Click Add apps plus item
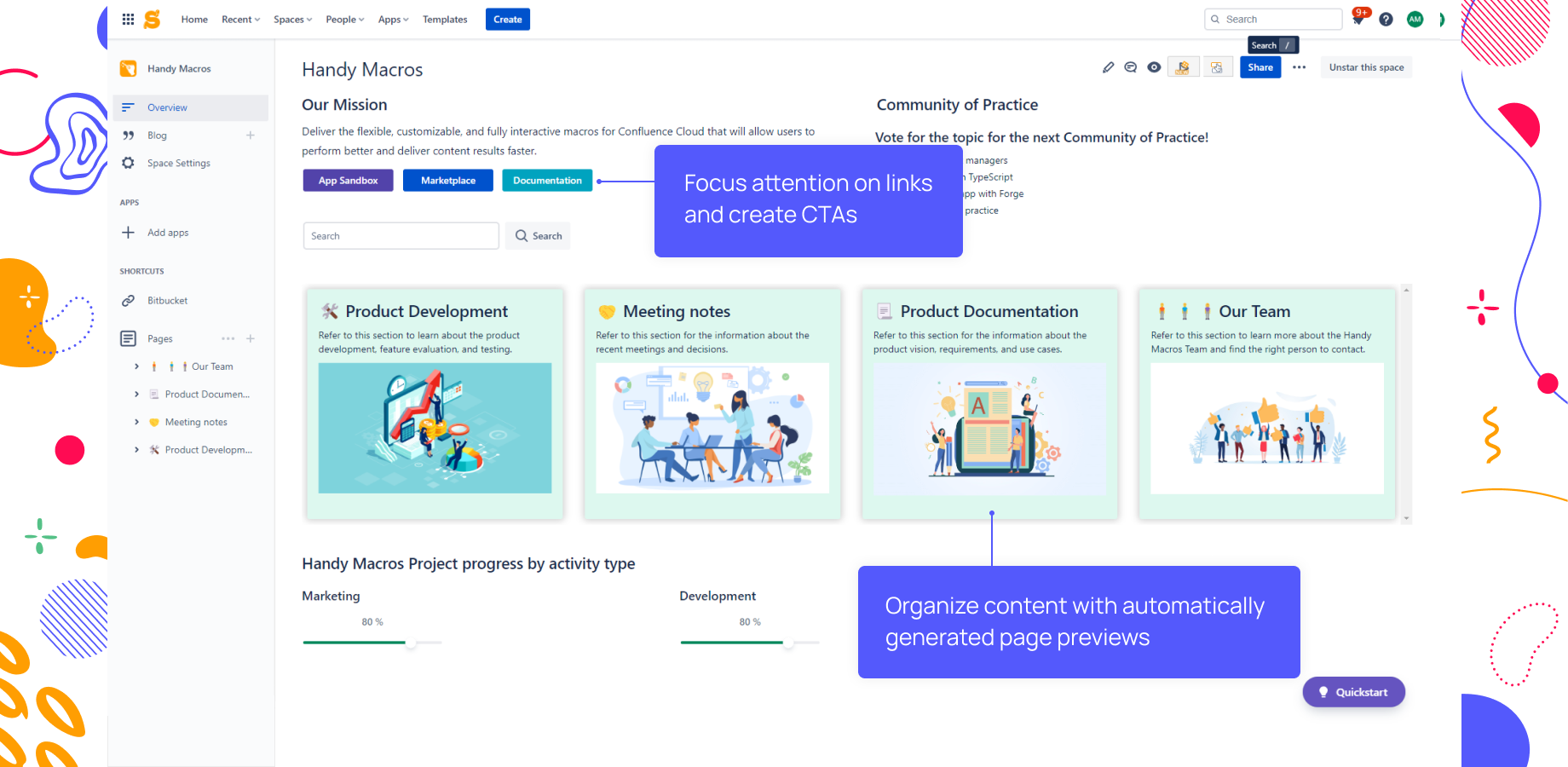This screenshot has height=767, width=1568. (155, 233)
